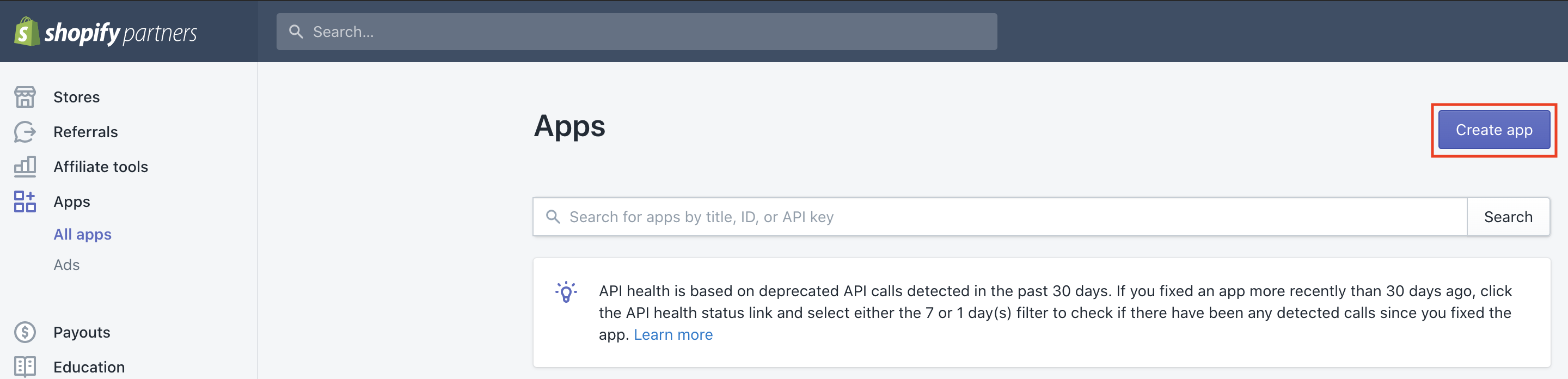Screen dimensions: 1568x379
Task: Click the Create app button
Action: (x=1494, y=130)
